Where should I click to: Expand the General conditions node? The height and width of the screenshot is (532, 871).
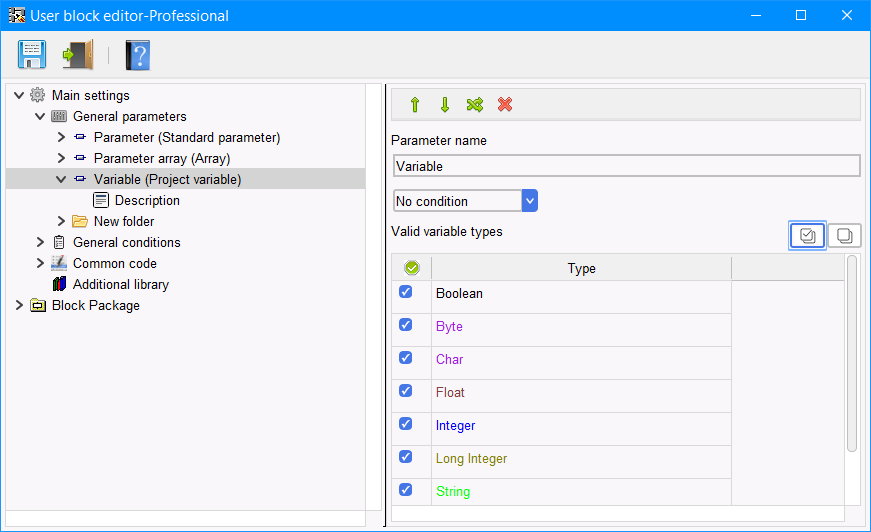pos(40,243)
